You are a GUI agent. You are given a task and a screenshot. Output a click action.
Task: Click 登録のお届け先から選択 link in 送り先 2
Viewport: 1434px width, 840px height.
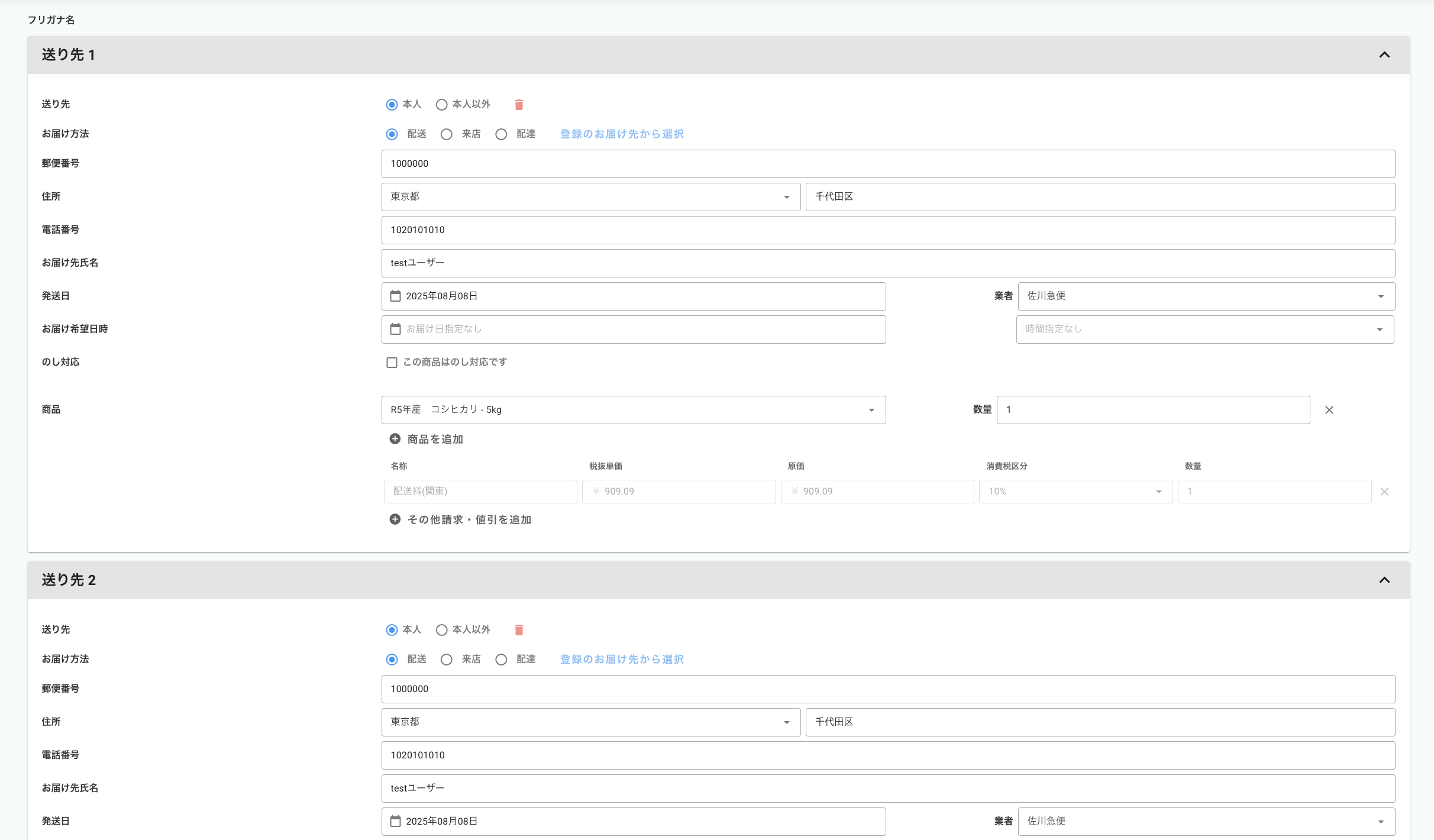tap(622, 660)
